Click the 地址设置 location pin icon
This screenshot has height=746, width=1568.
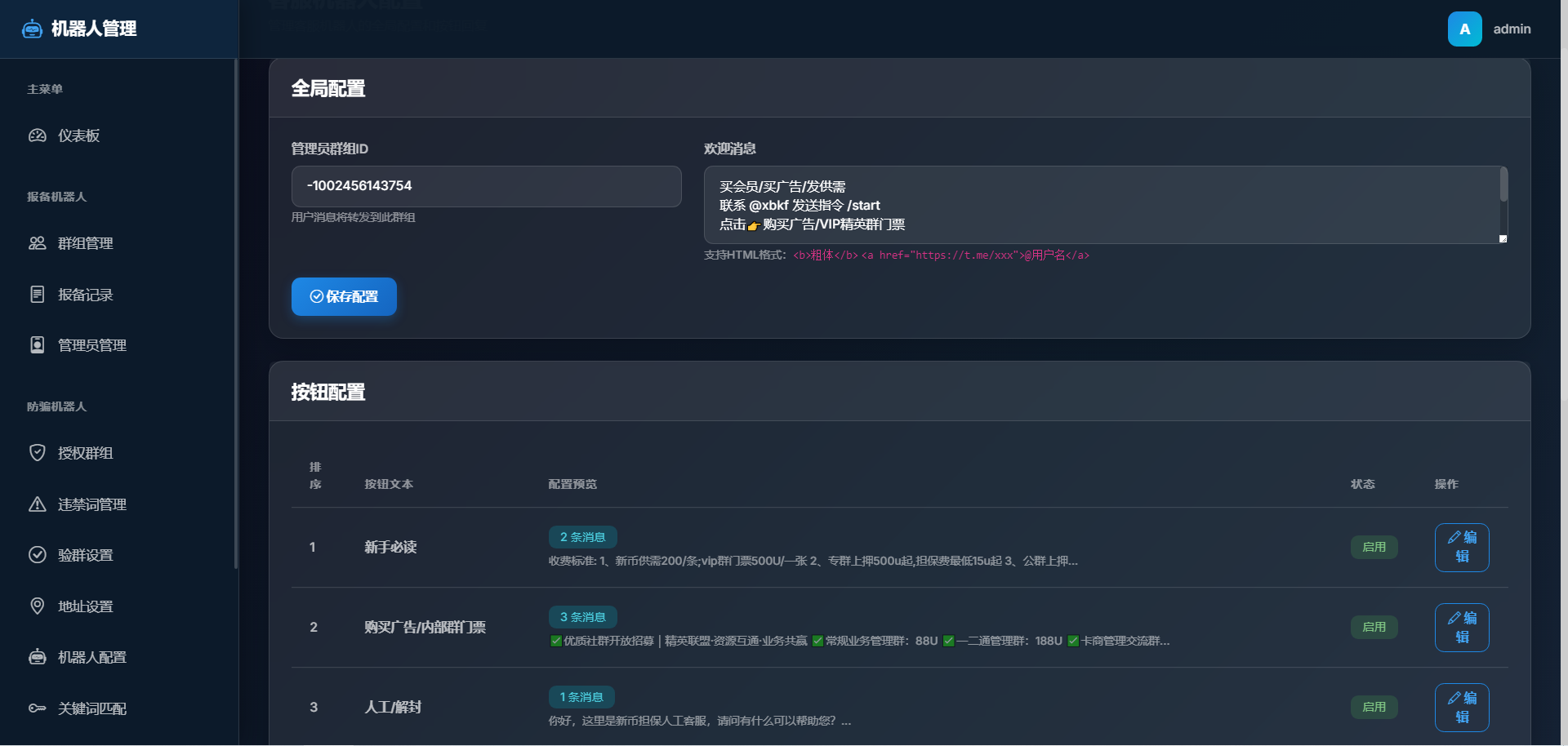tap(38, 606)
